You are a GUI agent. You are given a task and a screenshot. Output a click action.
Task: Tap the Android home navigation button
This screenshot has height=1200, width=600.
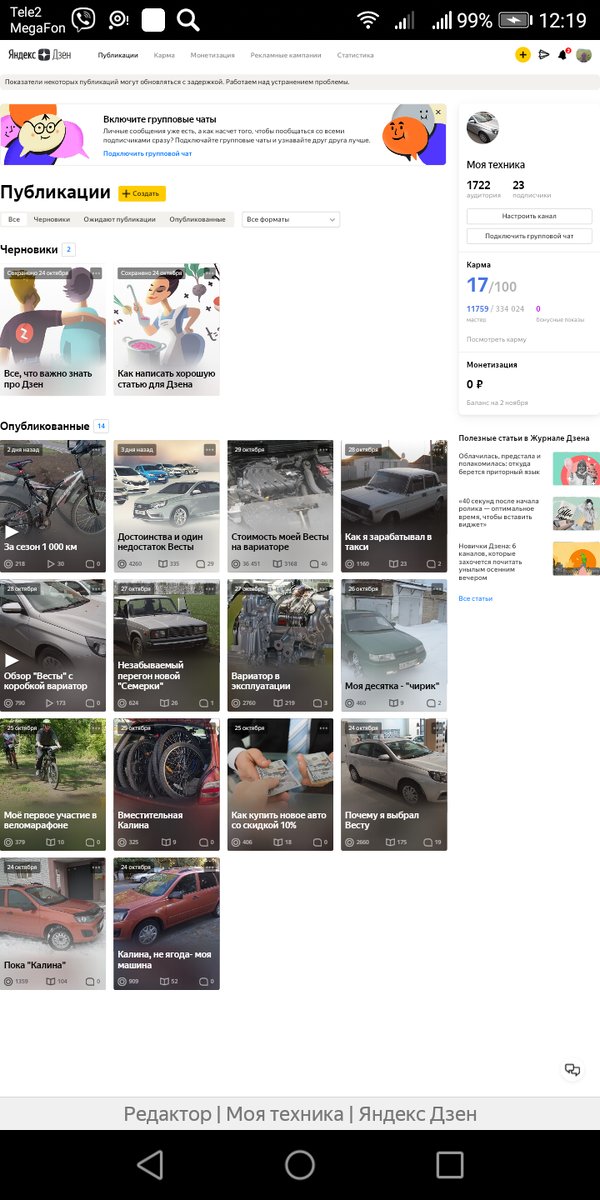coord(300,1164)
